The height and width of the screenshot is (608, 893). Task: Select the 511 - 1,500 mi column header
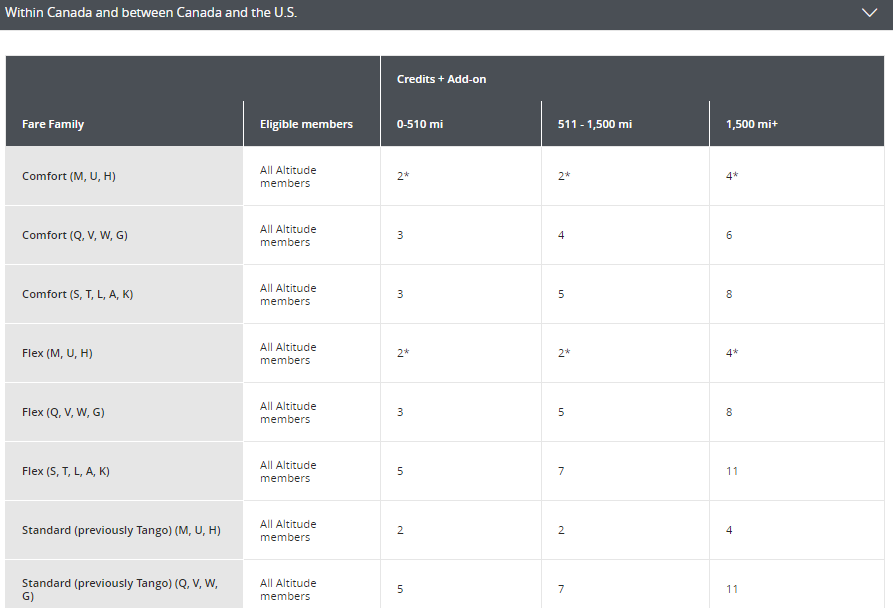pos(594,124)
